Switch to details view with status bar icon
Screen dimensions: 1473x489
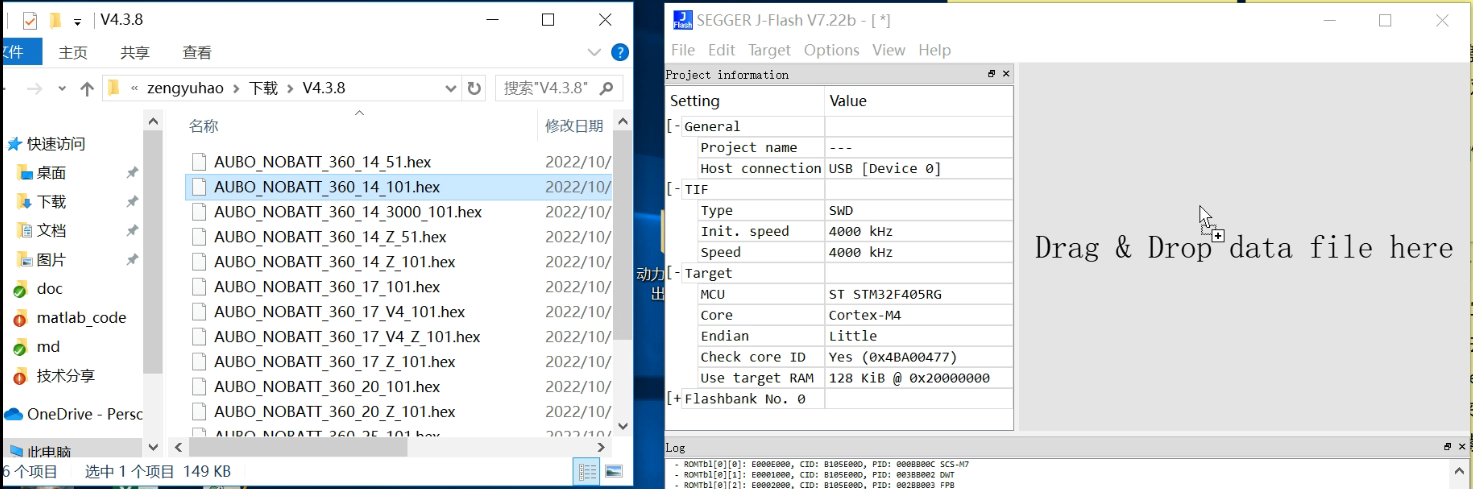pyautogui.click(x=588, y=471)
